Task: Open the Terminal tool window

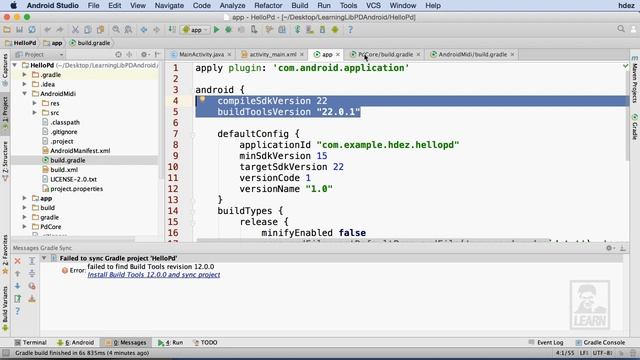Action: point(30,342)
